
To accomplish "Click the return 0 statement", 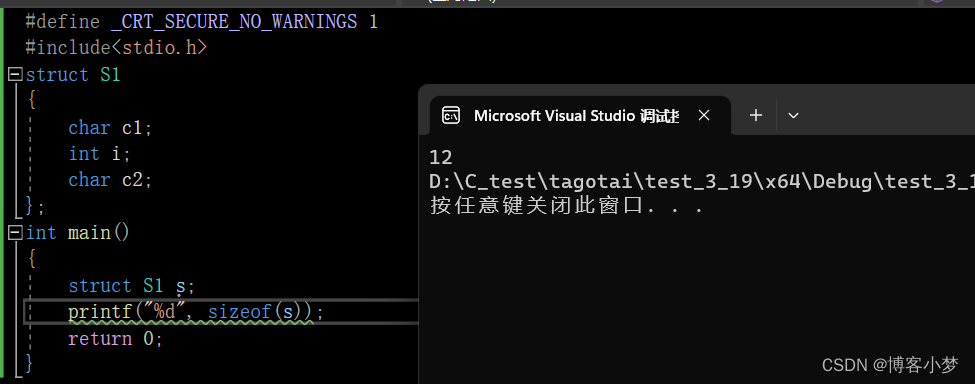I will (115, 339).
